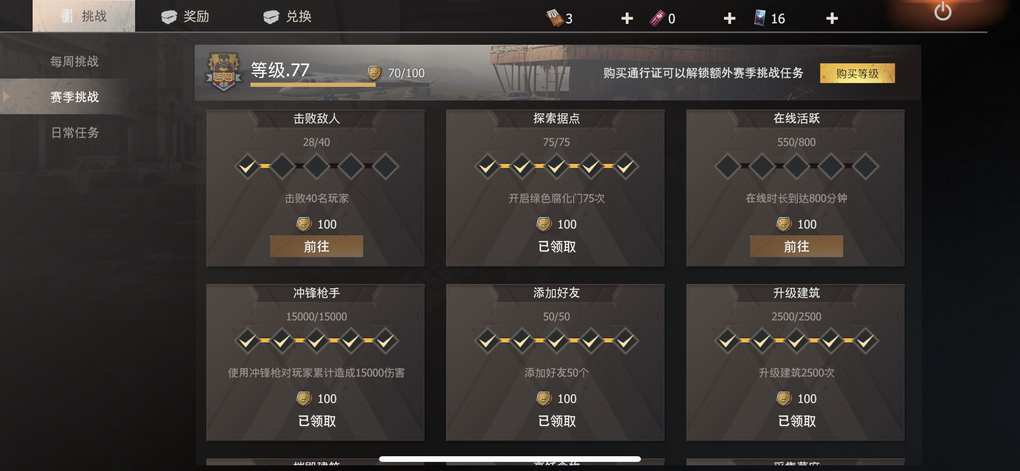This screenshot has height=471, width=1020.
Task: Select the 挑战 tab
Action: point(84,16)
